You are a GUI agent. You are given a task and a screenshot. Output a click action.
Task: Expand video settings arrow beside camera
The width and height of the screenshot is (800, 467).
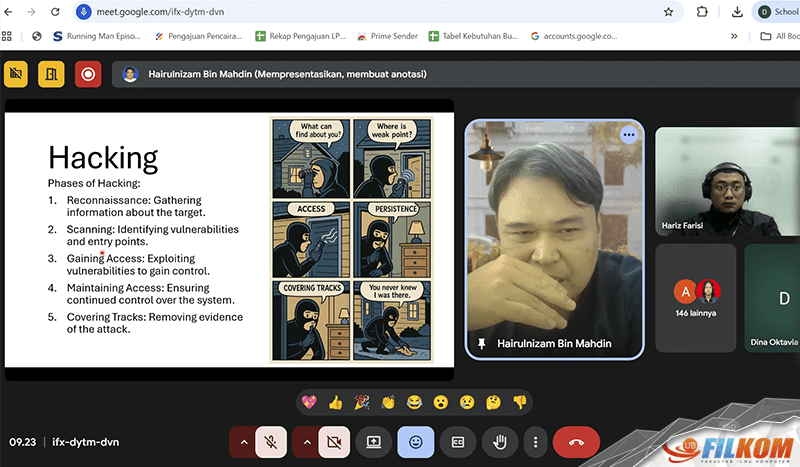(x=305, y=441)
